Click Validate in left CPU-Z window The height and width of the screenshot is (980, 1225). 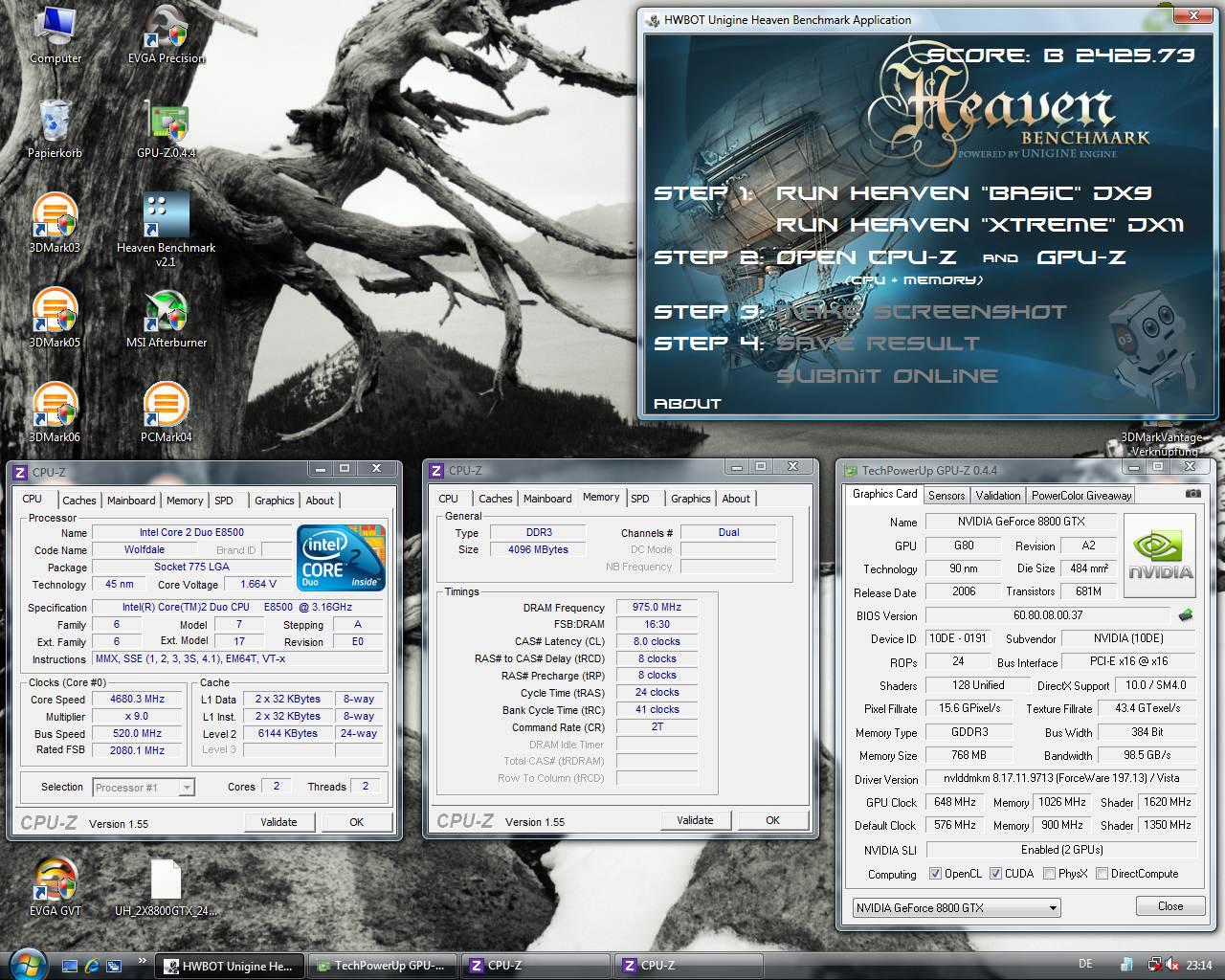click(x=278, y=822)
